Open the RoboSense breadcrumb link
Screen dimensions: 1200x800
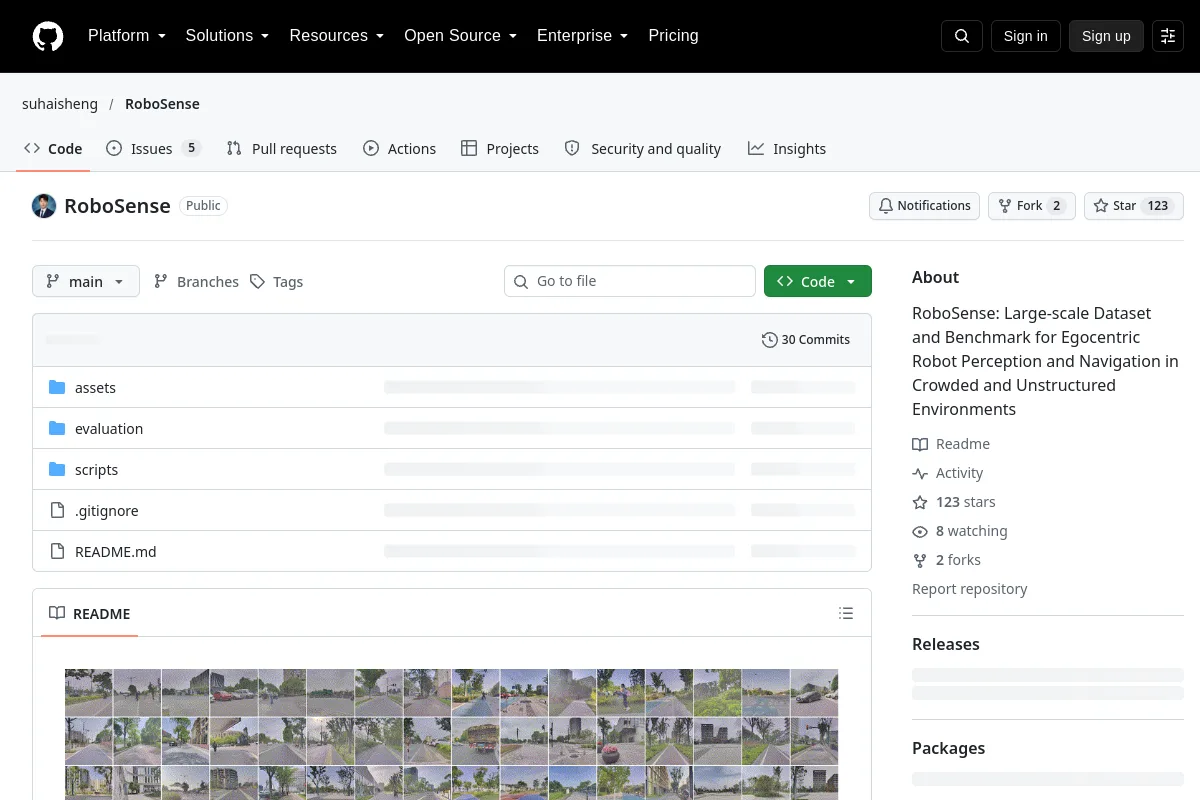162,104
